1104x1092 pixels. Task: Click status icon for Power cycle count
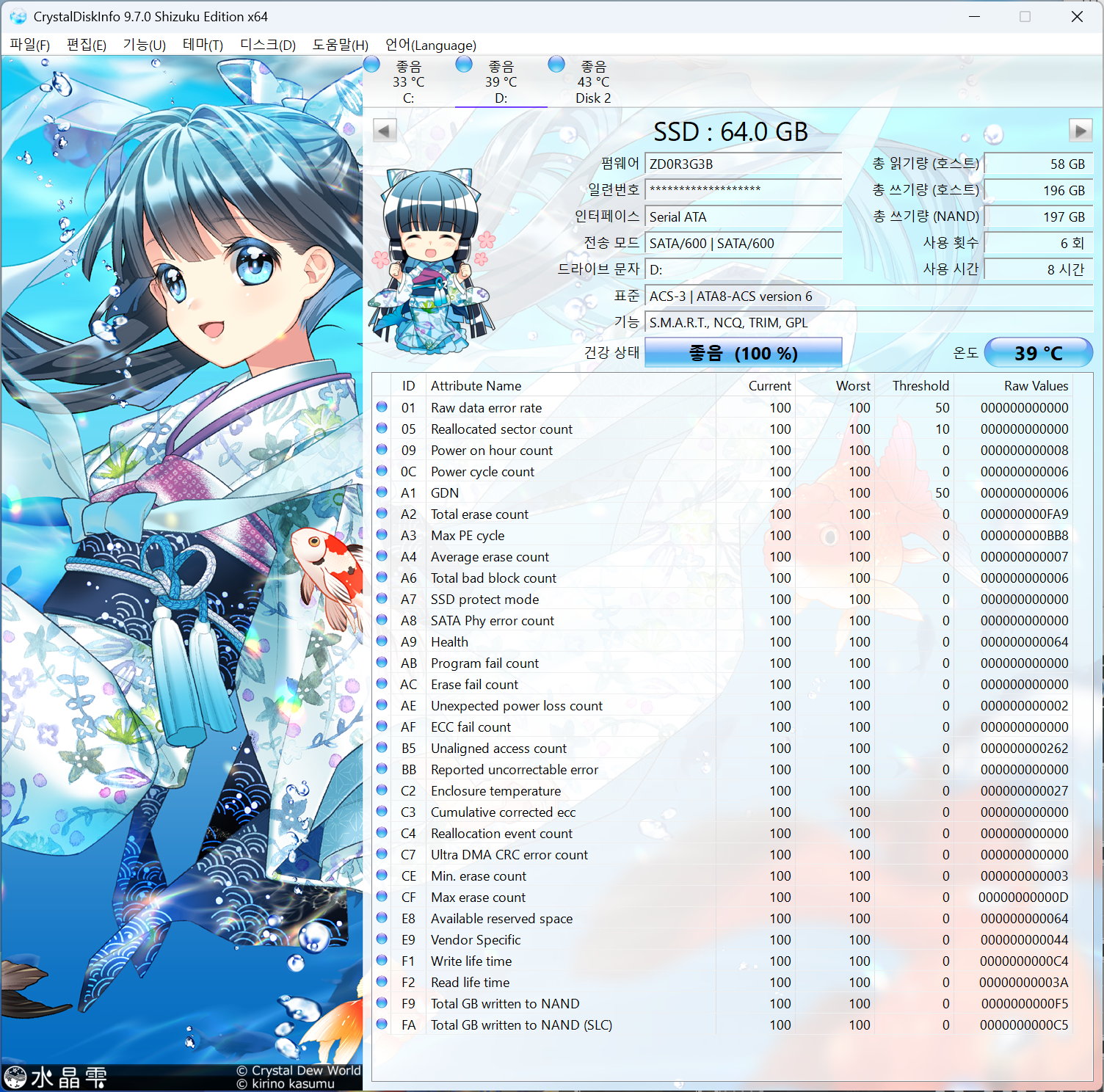pos(382,470)
